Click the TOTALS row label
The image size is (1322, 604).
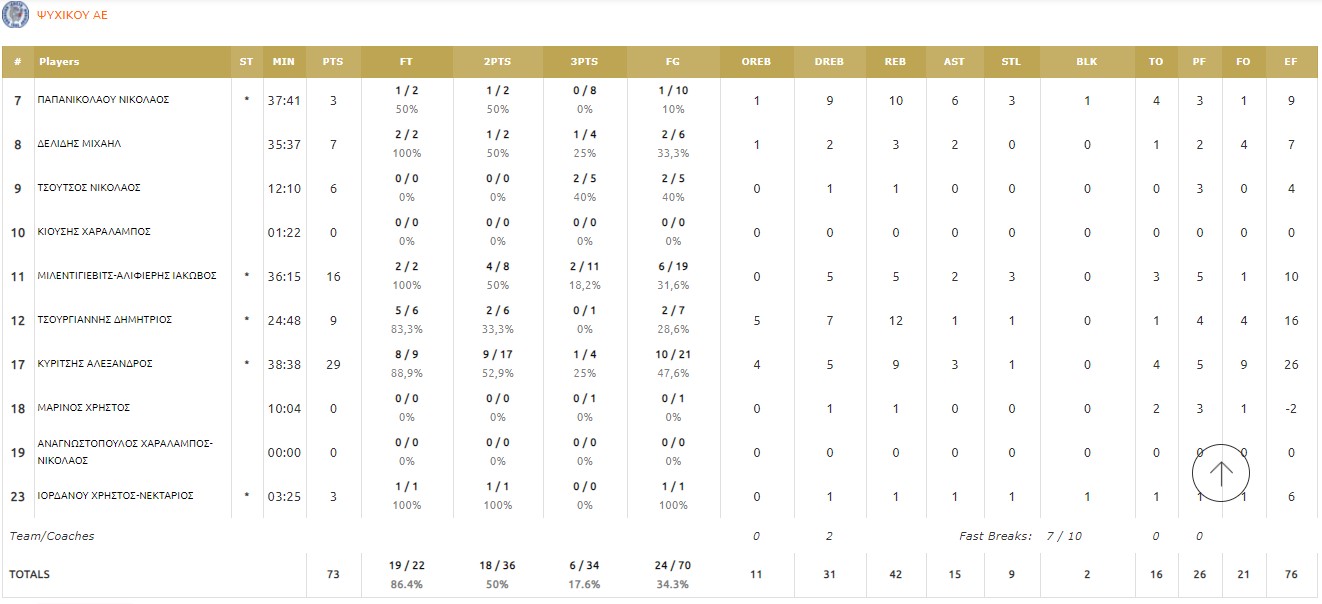pos(30,575)
